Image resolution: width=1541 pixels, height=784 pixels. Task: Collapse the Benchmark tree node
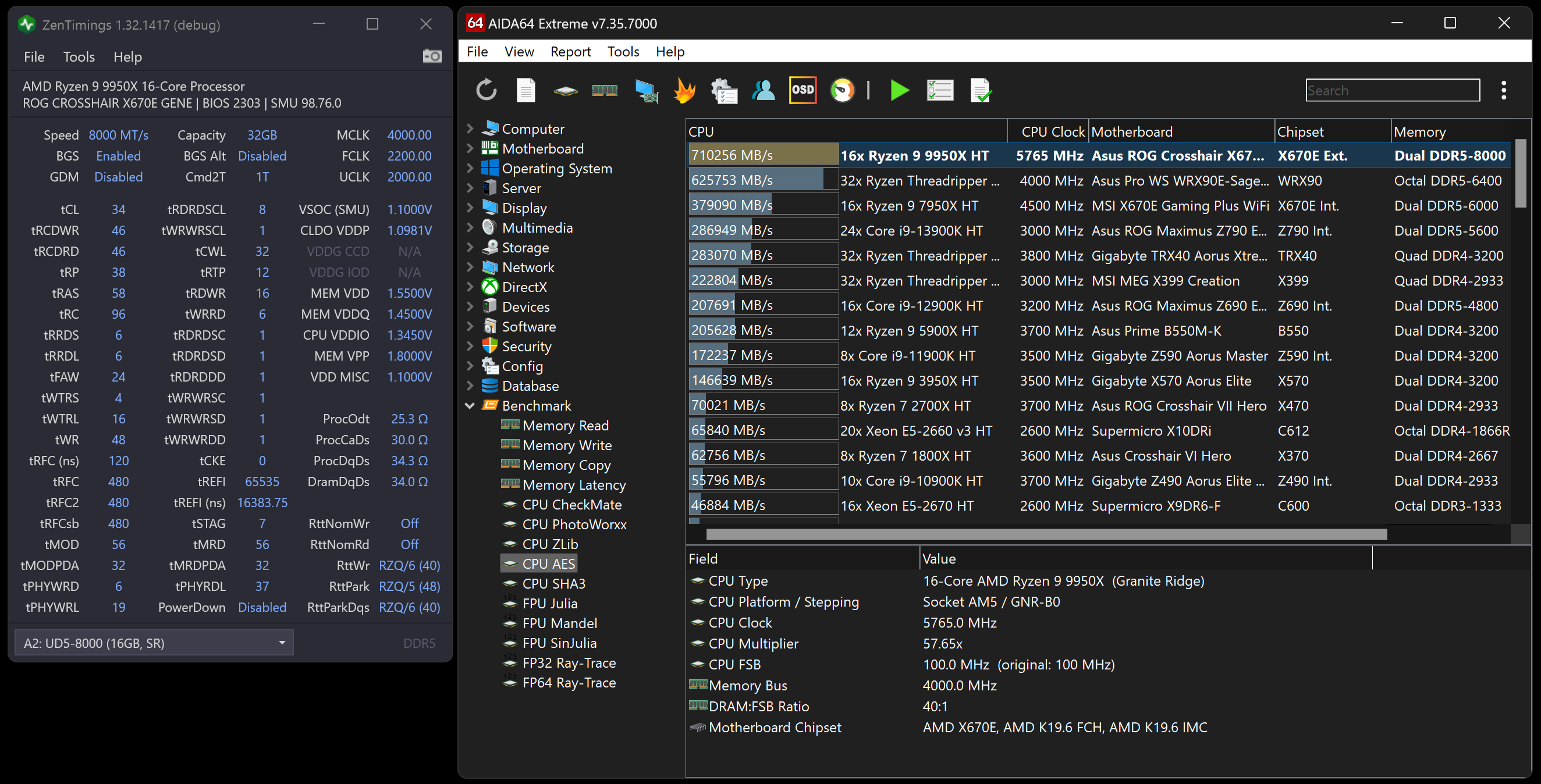click(x=470, y=405)
